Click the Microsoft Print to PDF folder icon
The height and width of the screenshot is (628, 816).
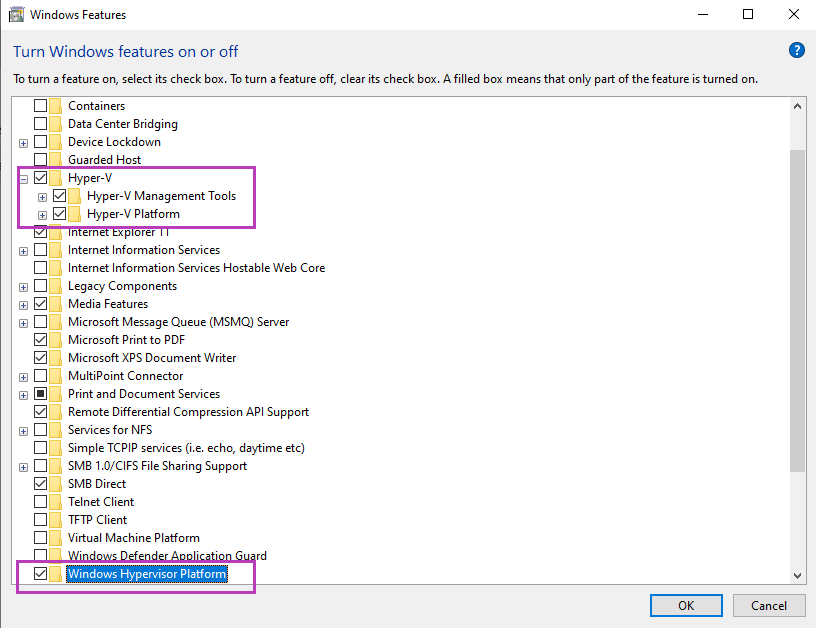(55, 340)
